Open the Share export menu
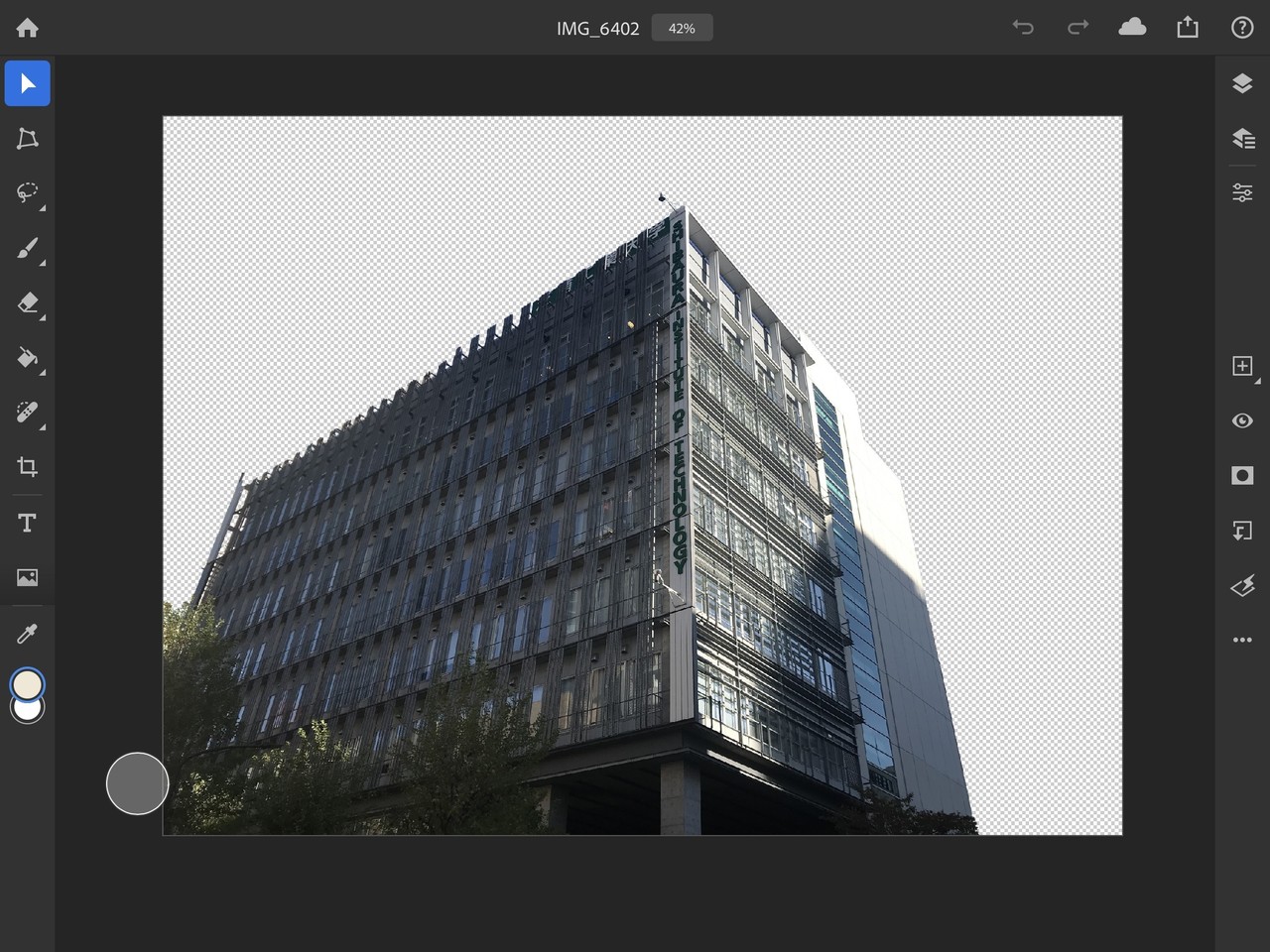Viewport: 1270px width, 952px height. coord(1188,28)
